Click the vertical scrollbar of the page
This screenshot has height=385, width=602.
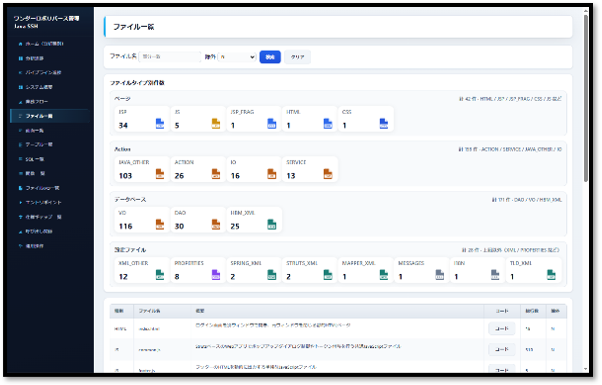pos(585,98)
